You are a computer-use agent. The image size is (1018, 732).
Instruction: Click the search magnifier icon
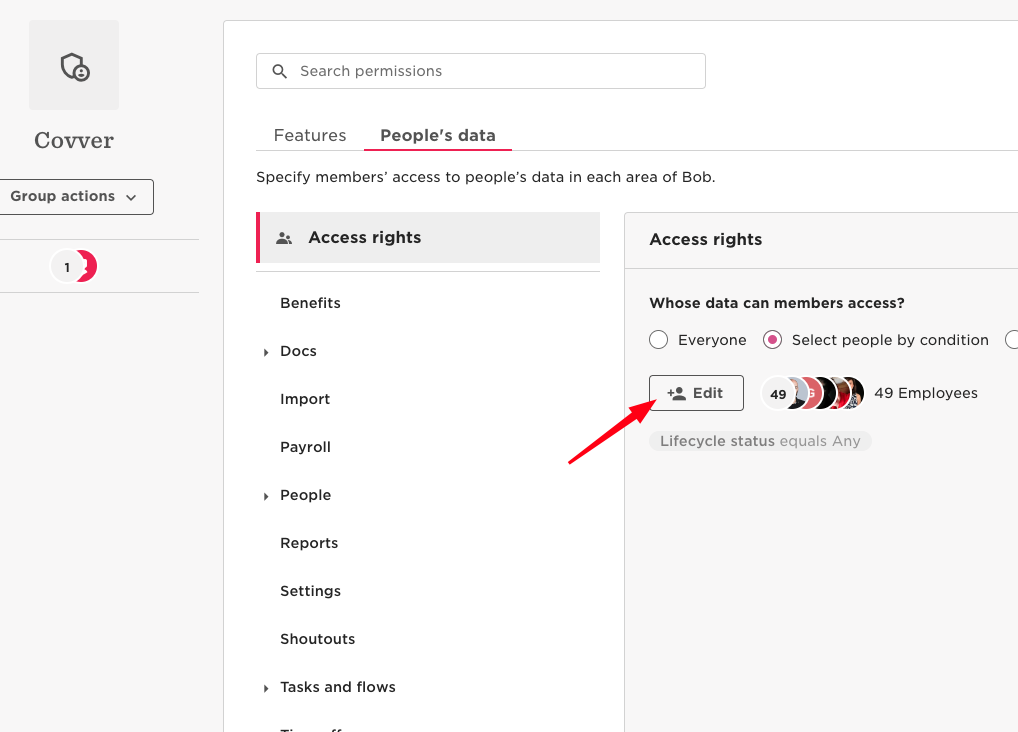[x=280, y=71]
